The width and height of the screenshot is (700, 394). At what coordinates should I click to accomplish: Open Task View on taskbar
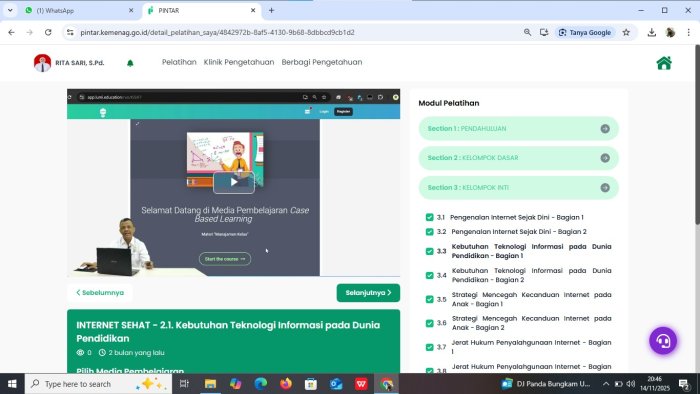click(184, 384)
